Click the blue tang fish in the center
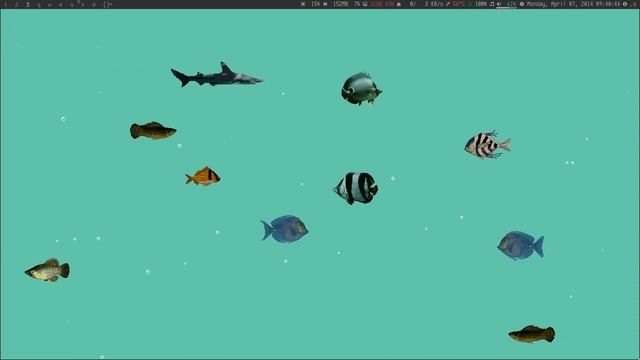Image resolution: width=640 pixels, height=360 pixels. pyautogui.click(x=284, y=229)
